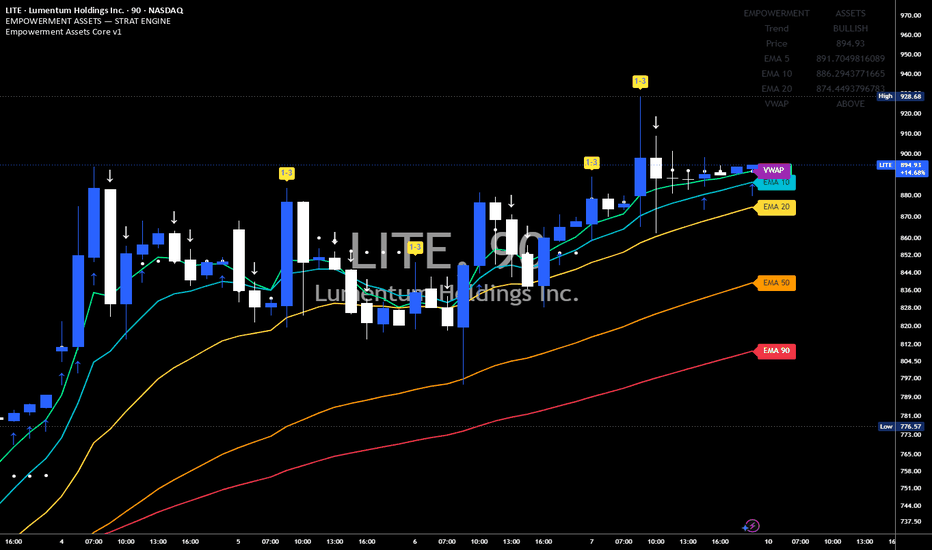Image resolution: width=932 pixels, height=550 pixels.
Task: Click 812.00 on the price scale
Action: tap(911, 344)
